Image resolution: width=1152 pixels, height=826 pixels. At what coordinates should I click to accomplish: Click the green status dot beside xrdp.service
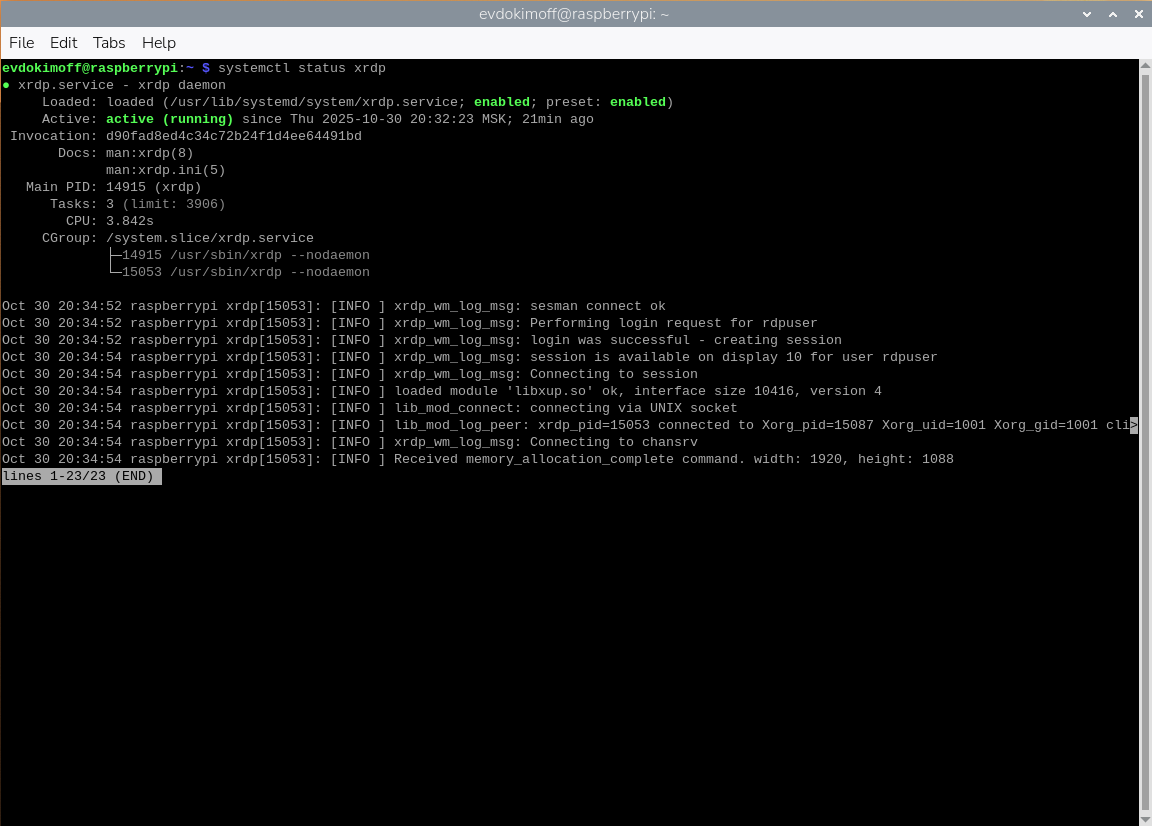[x=6, y=86]
